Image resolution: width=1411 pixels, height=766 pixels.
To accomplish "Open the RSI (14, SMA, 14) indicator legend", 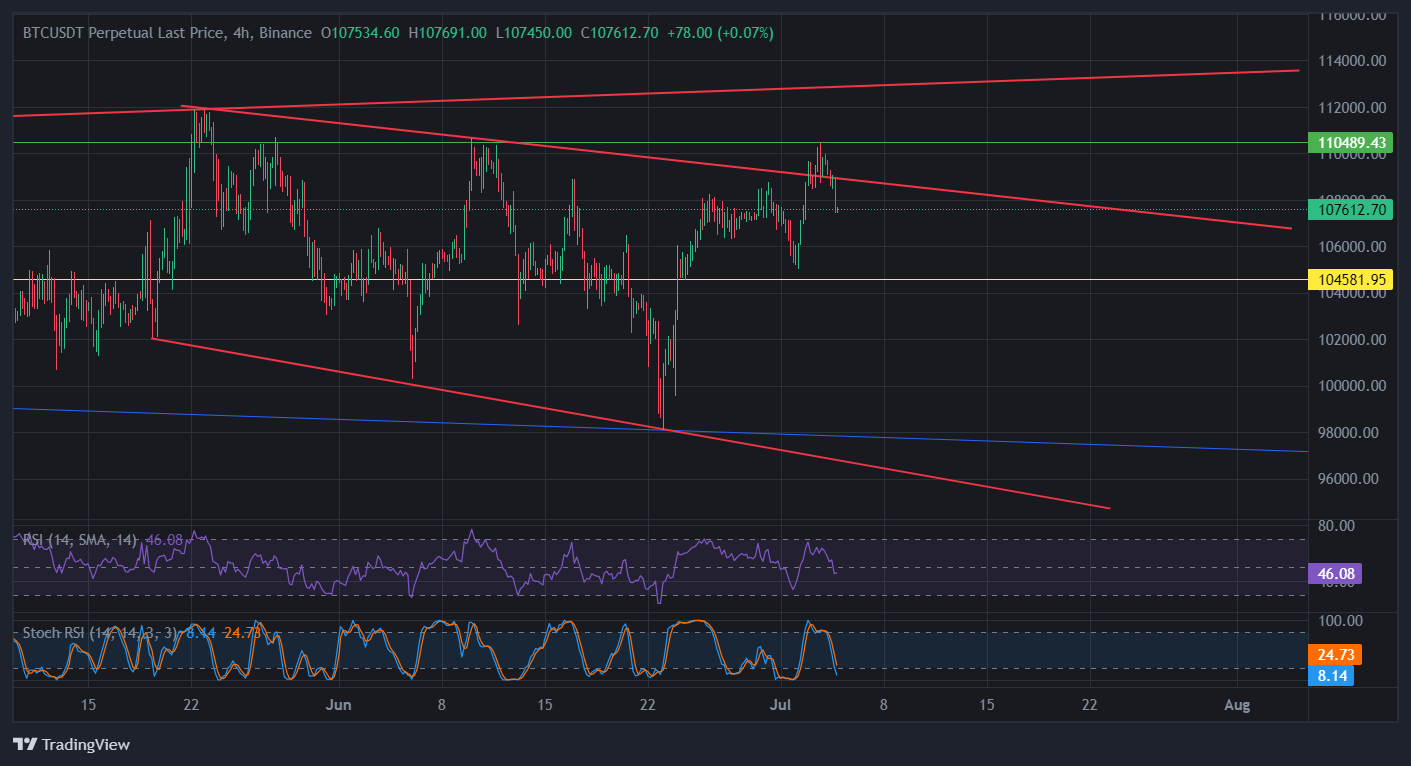I will [x=80, y=540].
